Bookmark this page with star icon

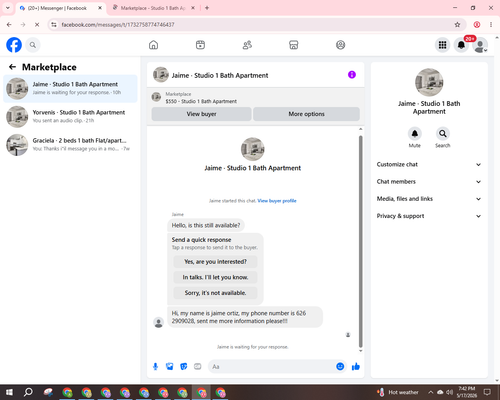(x=457, y=25)
